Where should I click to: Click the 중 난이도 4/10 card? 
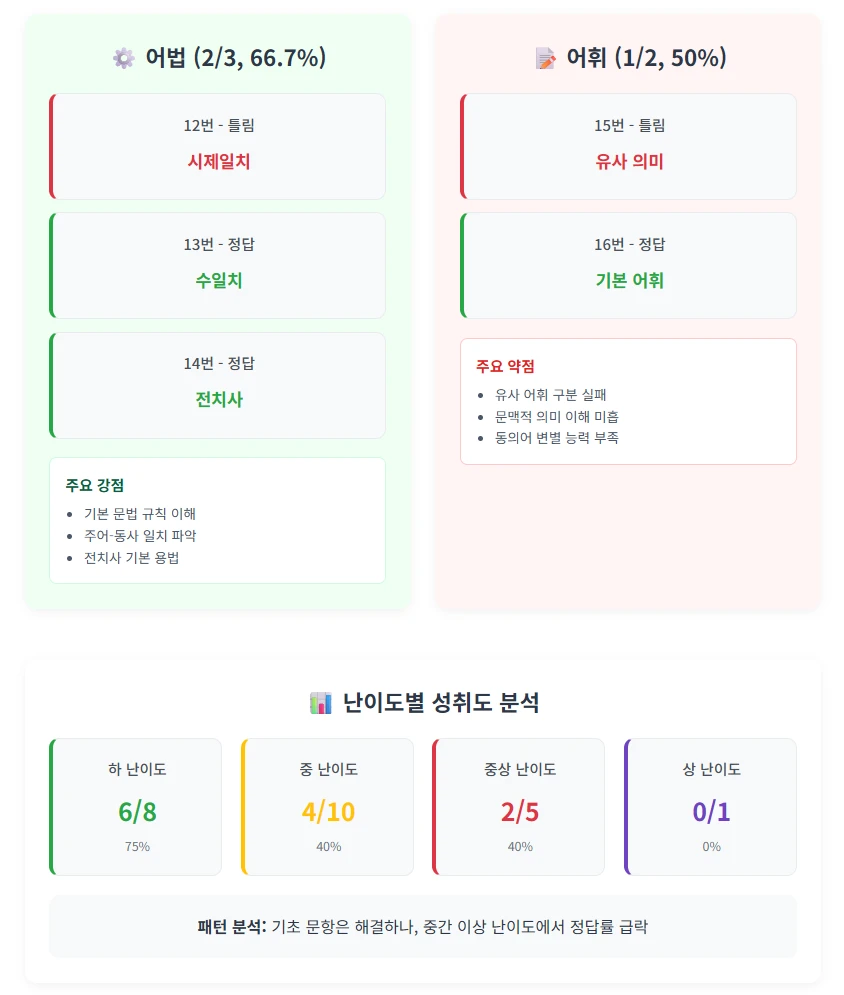[x=327, y=807]
